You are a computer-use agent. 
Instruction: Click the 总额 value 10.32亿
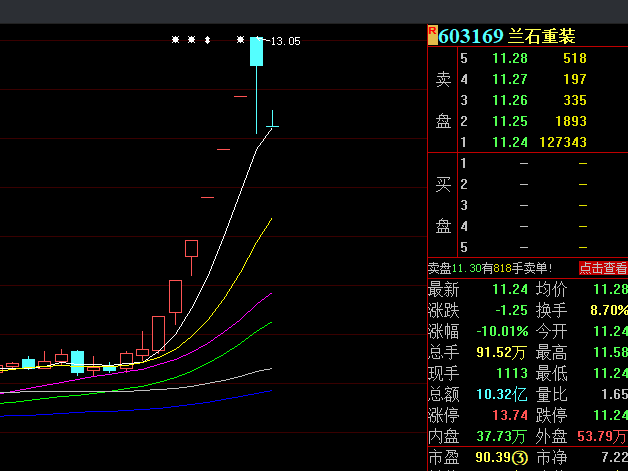click(x=500, y=394)
